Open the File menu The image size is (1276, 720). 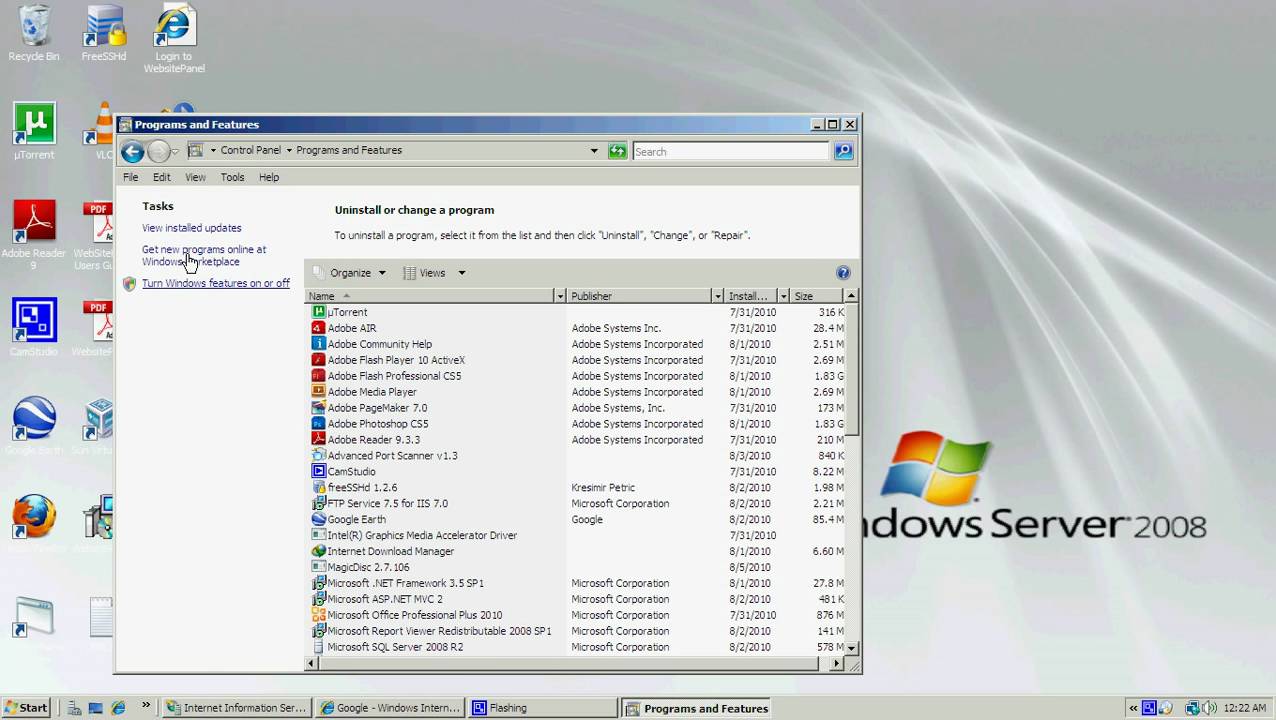point(131,177)
